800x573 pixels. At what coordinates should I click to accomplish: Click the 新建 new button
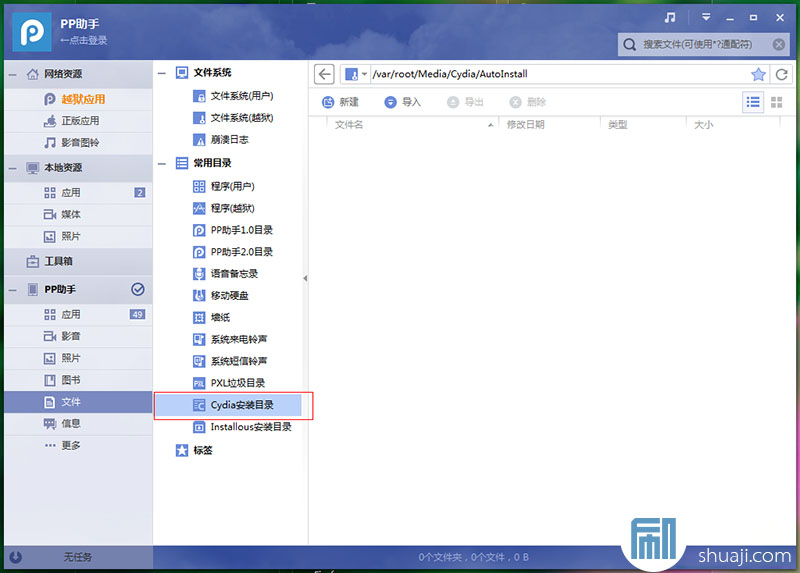point(340,103)
